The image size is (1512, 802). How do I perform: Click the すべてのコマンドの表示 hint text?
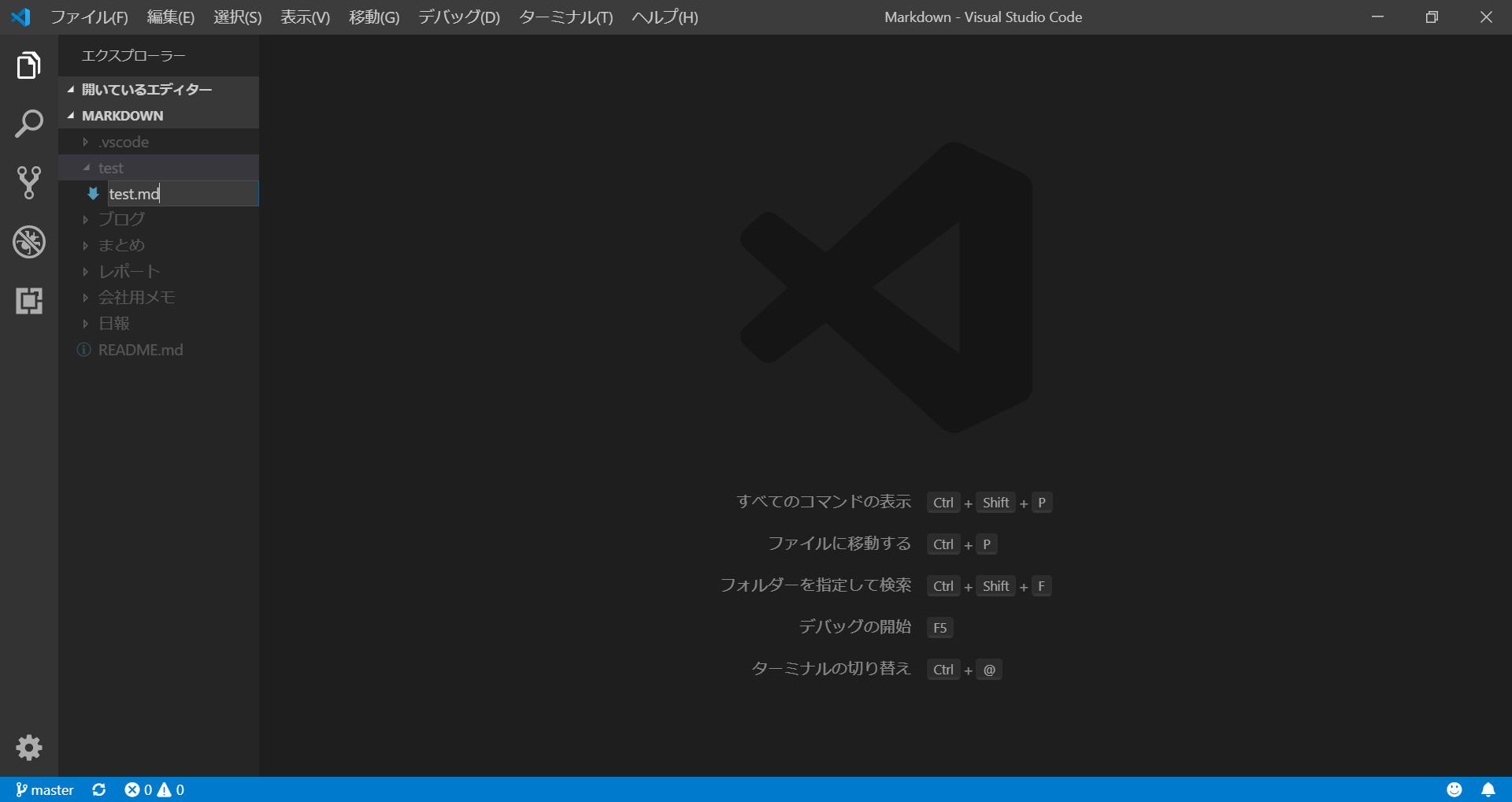[x=824, y=502]
